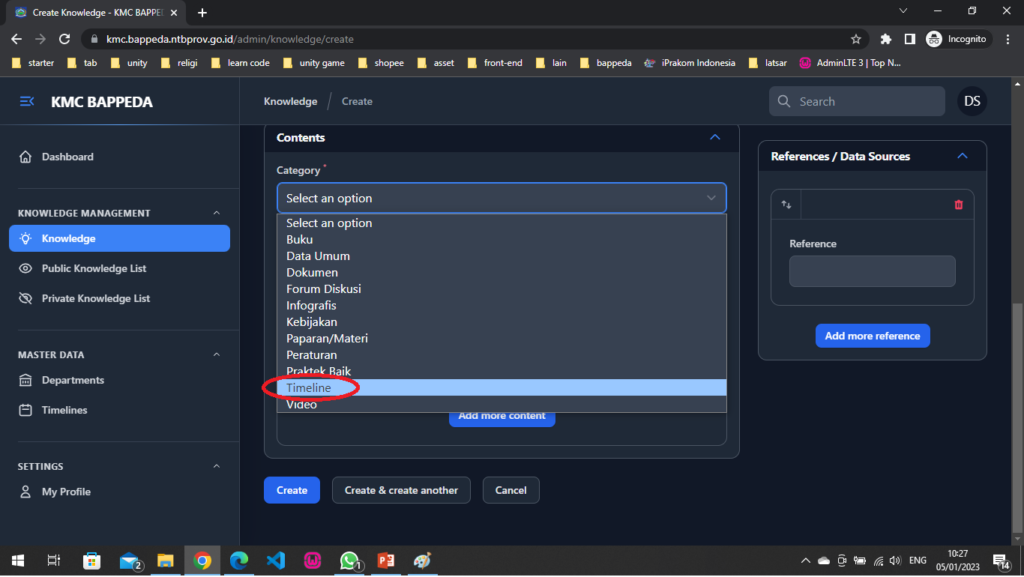
Task: Click the Cancel button
Action: click(x=510, y=490)
